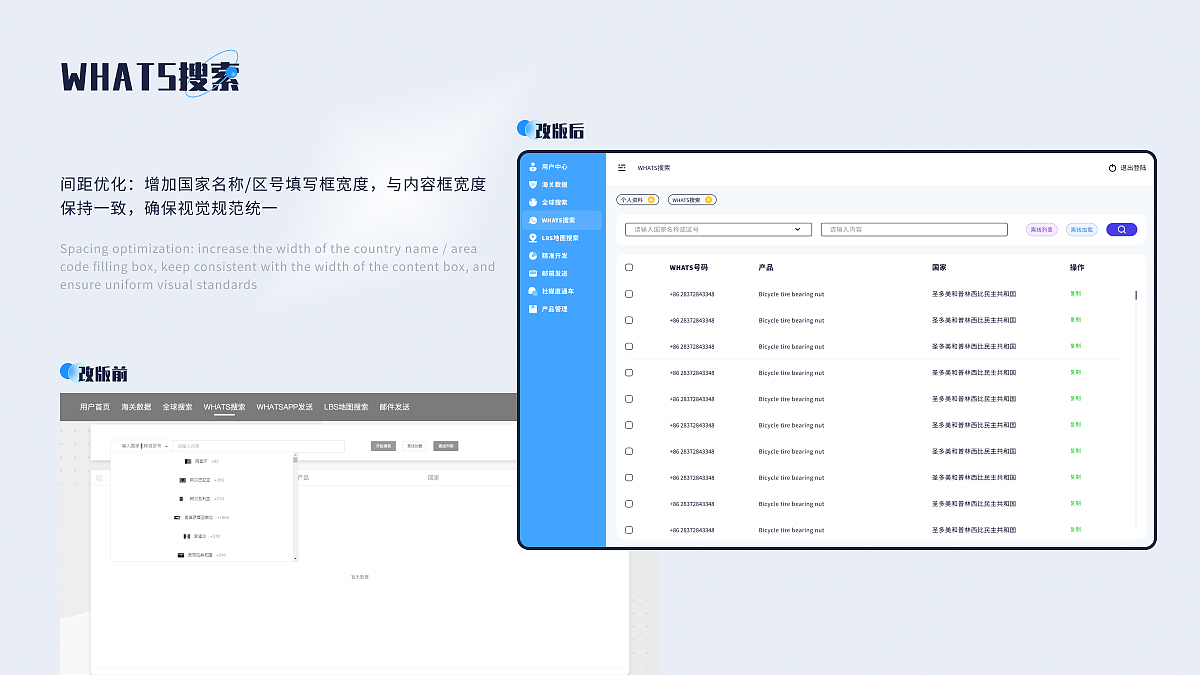Click the 国家 column header in 改版后 table

coord(938,268)
